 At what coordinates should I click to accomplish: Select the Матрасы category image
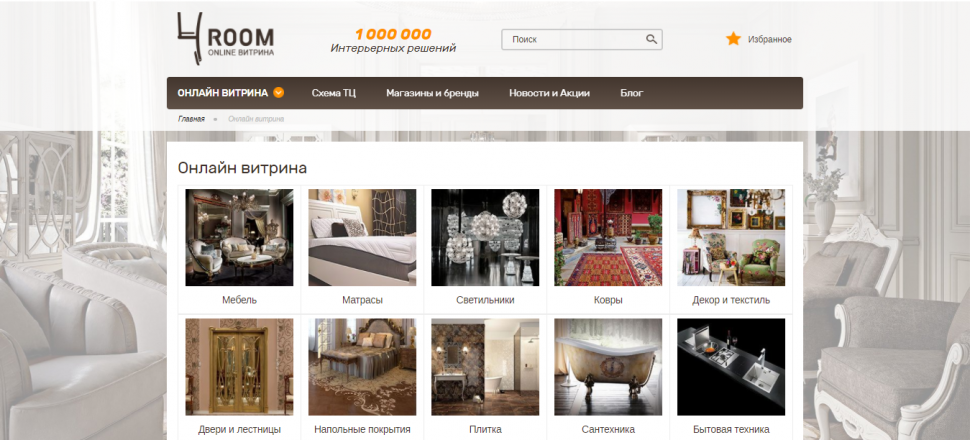point(363,238)
